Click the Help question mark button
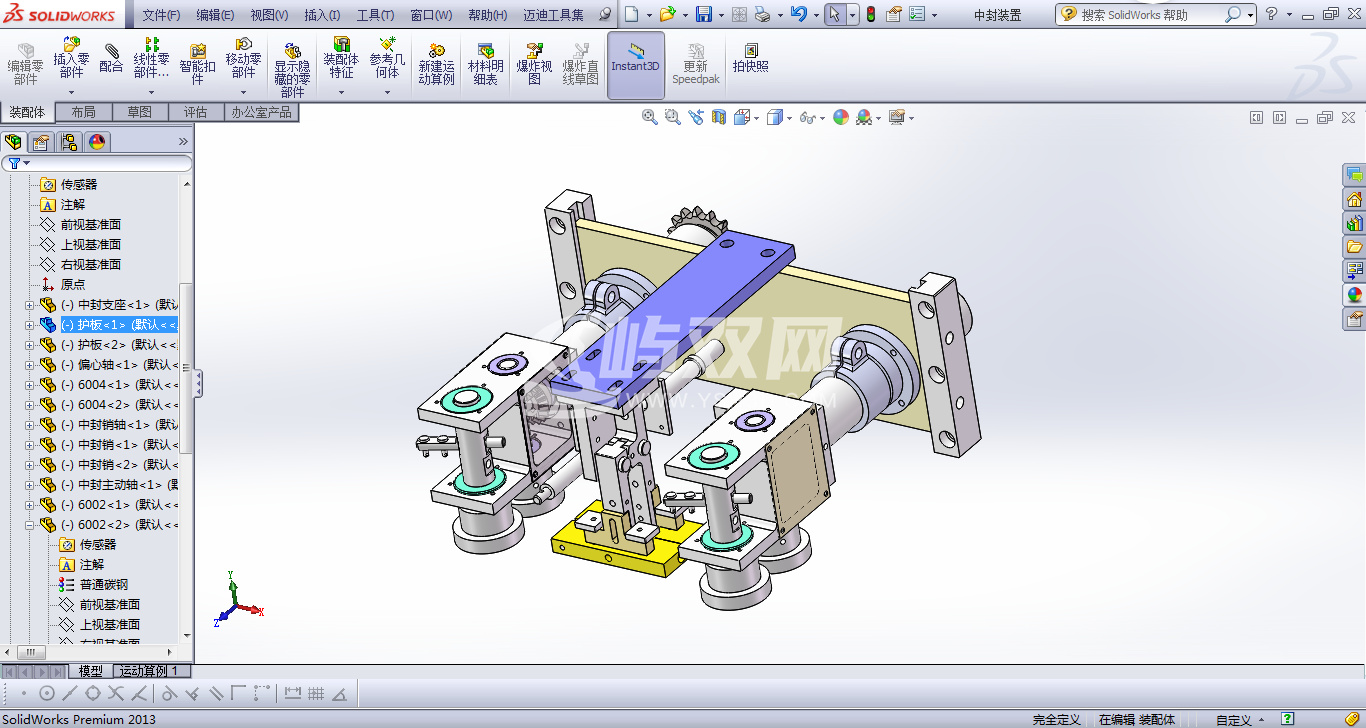 pyautogui.click(x=1271, y=14)
